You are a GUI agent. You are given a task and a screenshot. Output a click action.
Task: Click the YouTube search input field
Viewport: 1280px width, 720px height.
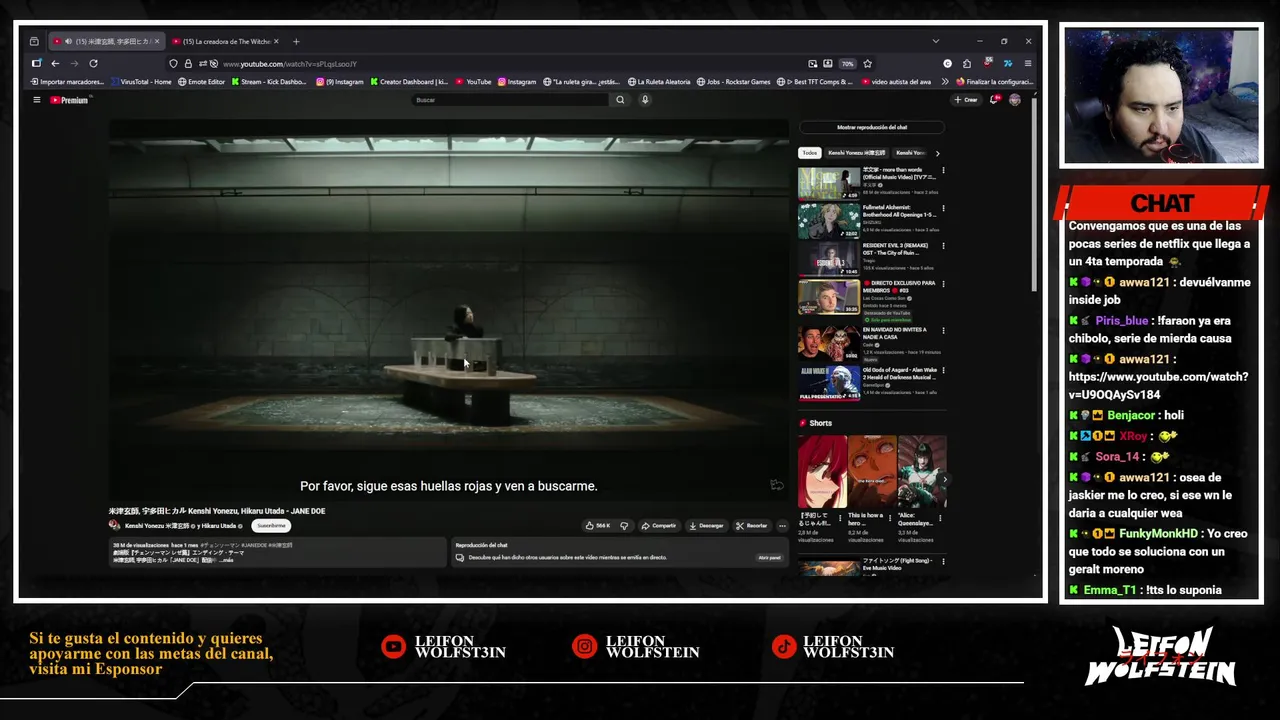point(510,100)
